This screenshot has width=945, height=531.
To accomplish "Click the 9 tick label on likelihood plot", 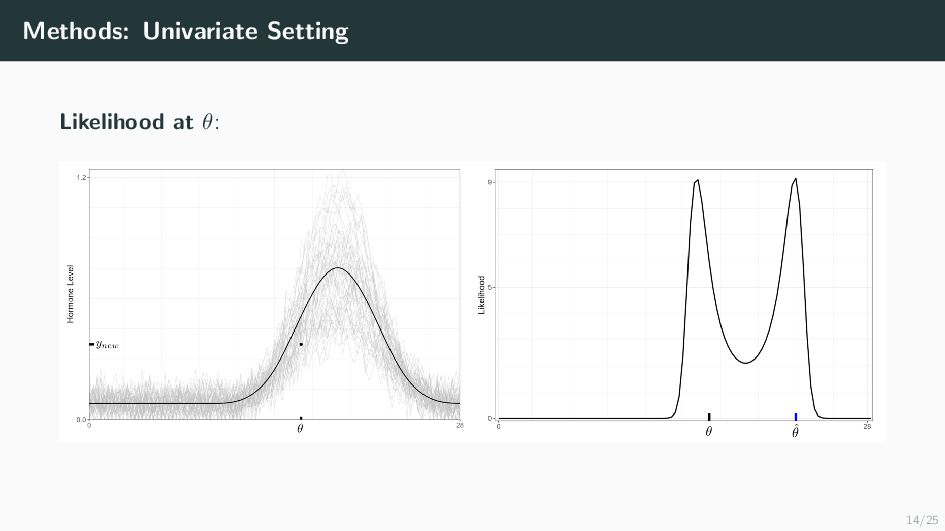I will click(x=489, y=182).
